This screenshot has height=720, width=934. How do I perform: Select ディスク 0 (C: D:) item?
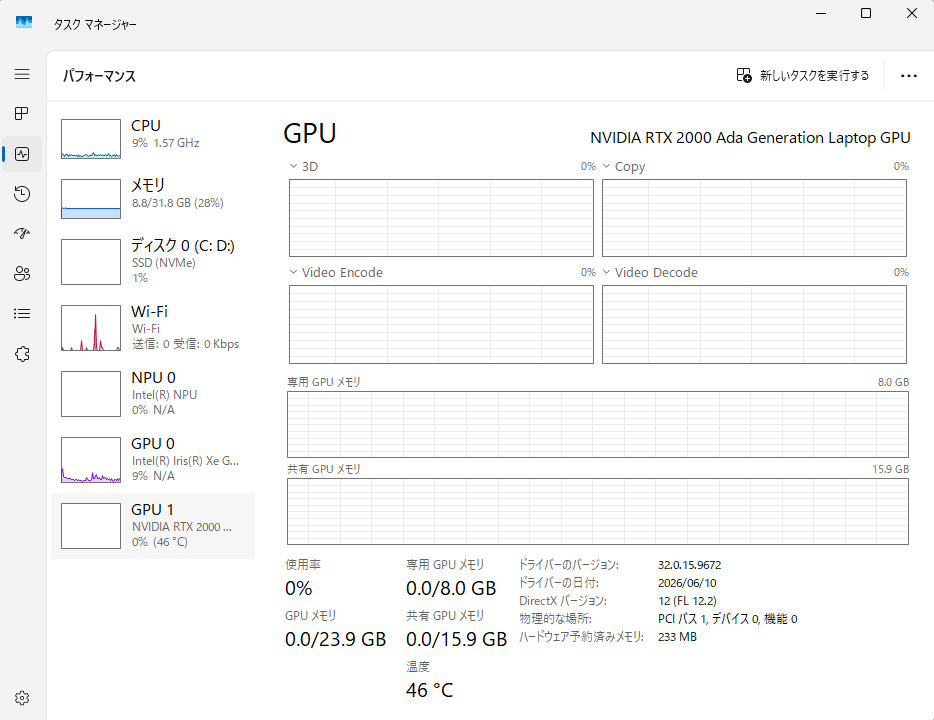[153, 262]
